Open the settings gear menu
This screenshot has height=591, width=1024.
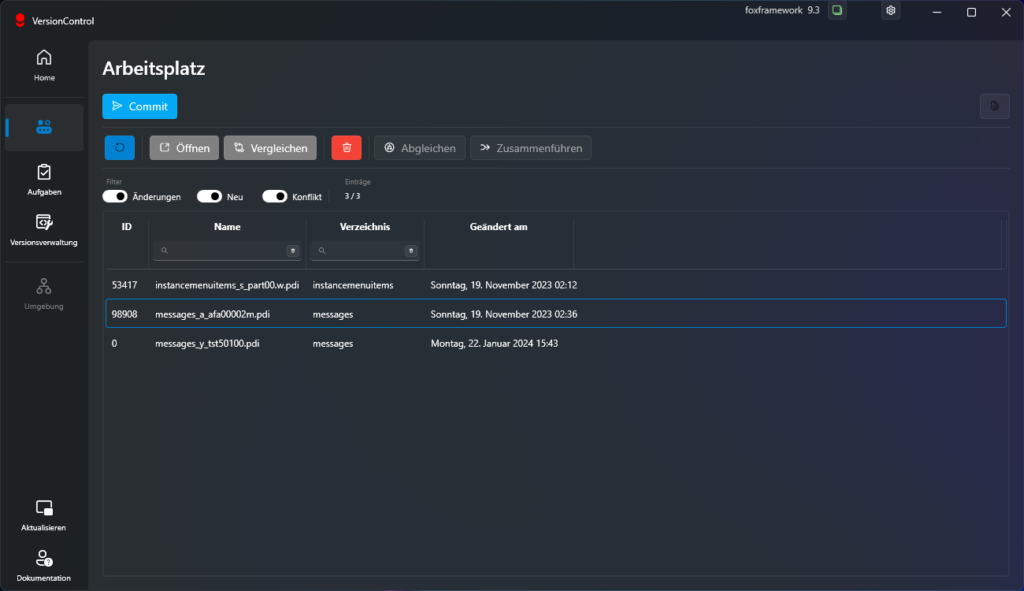890,10
